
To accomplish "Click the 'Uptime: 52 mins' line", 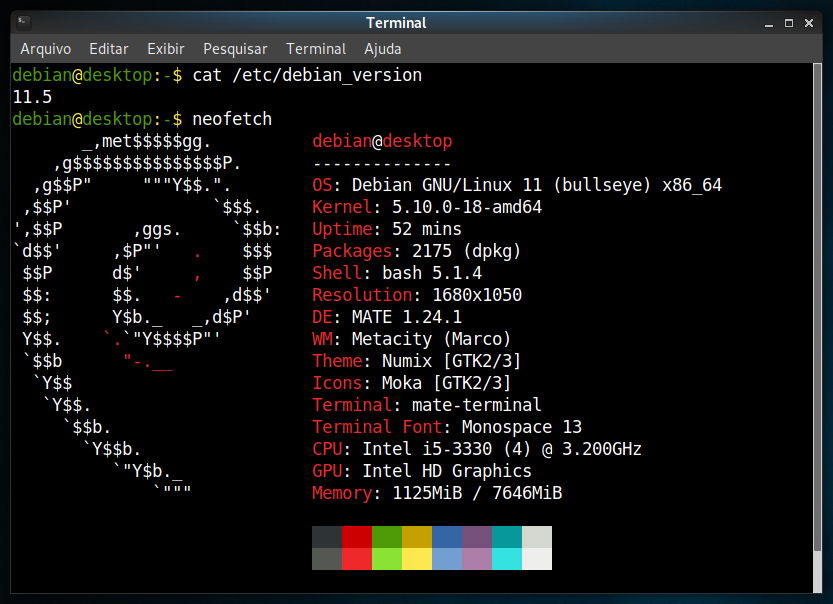I will click(387, 229).
